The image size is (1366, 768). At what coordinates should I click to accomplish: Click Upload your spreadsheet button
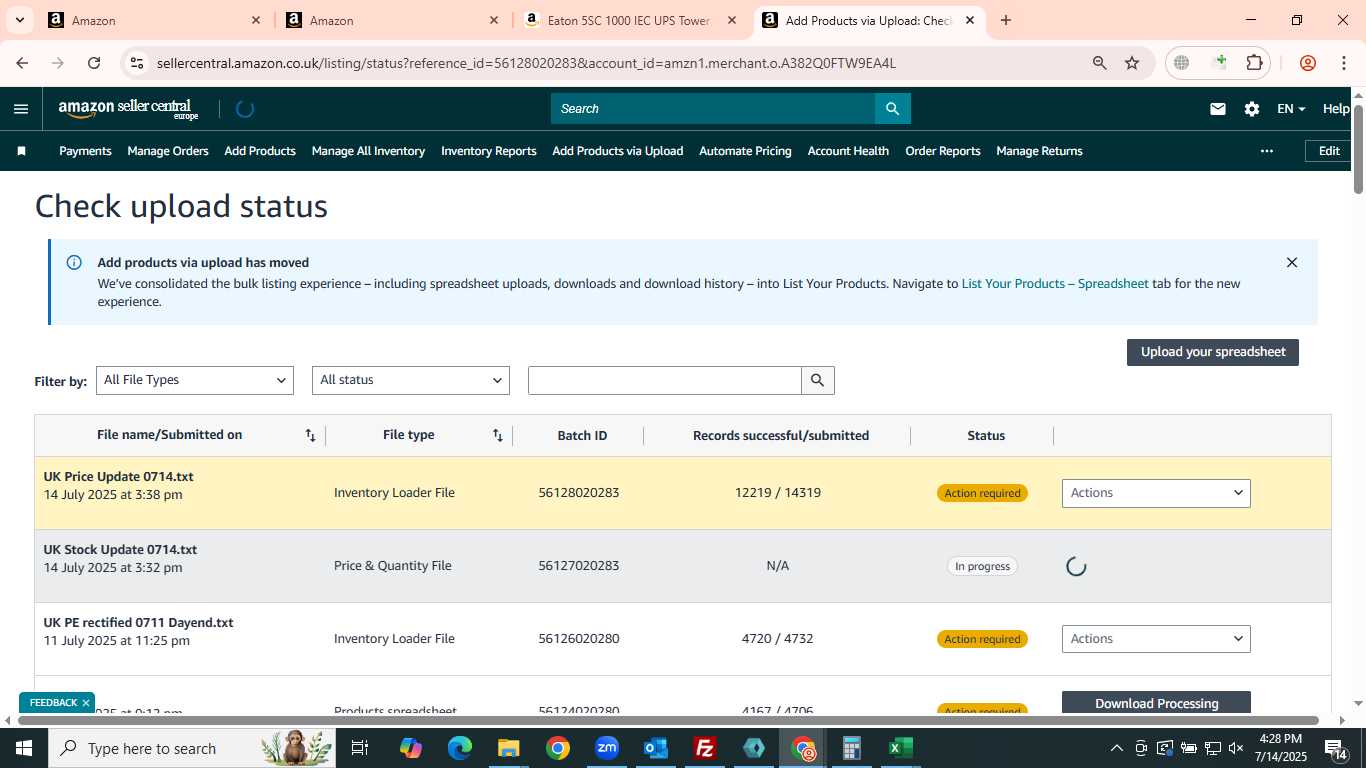1213,352
